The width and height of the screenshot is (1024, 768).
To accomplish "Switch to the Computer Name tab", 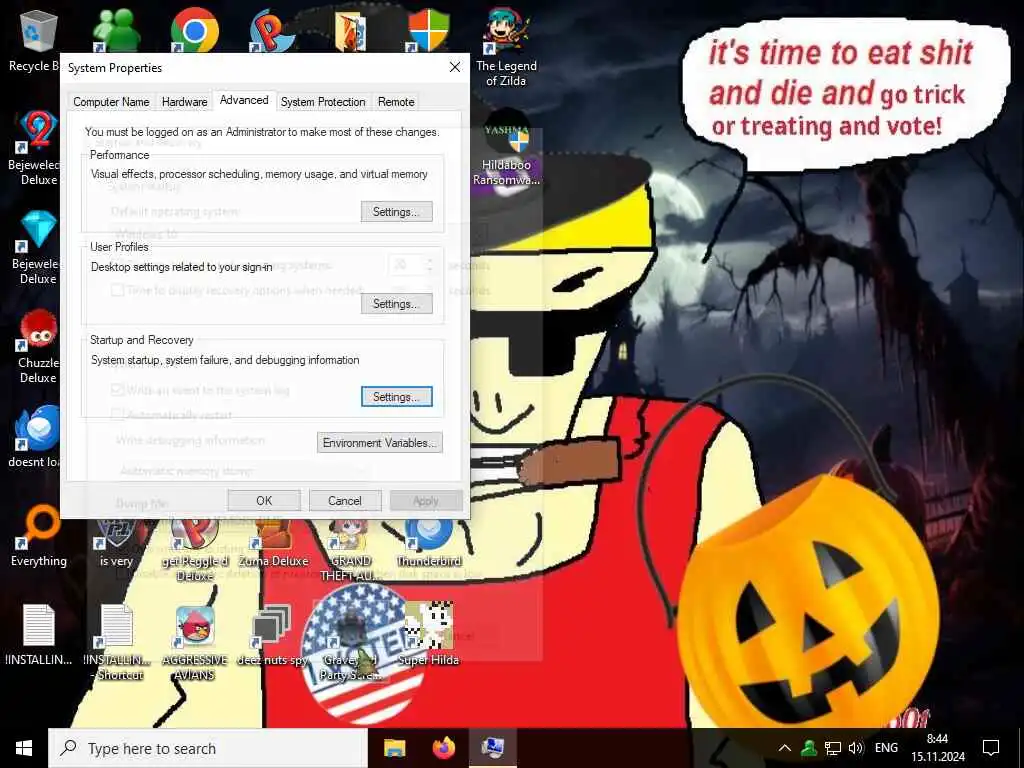I will (x=111, y=102).
